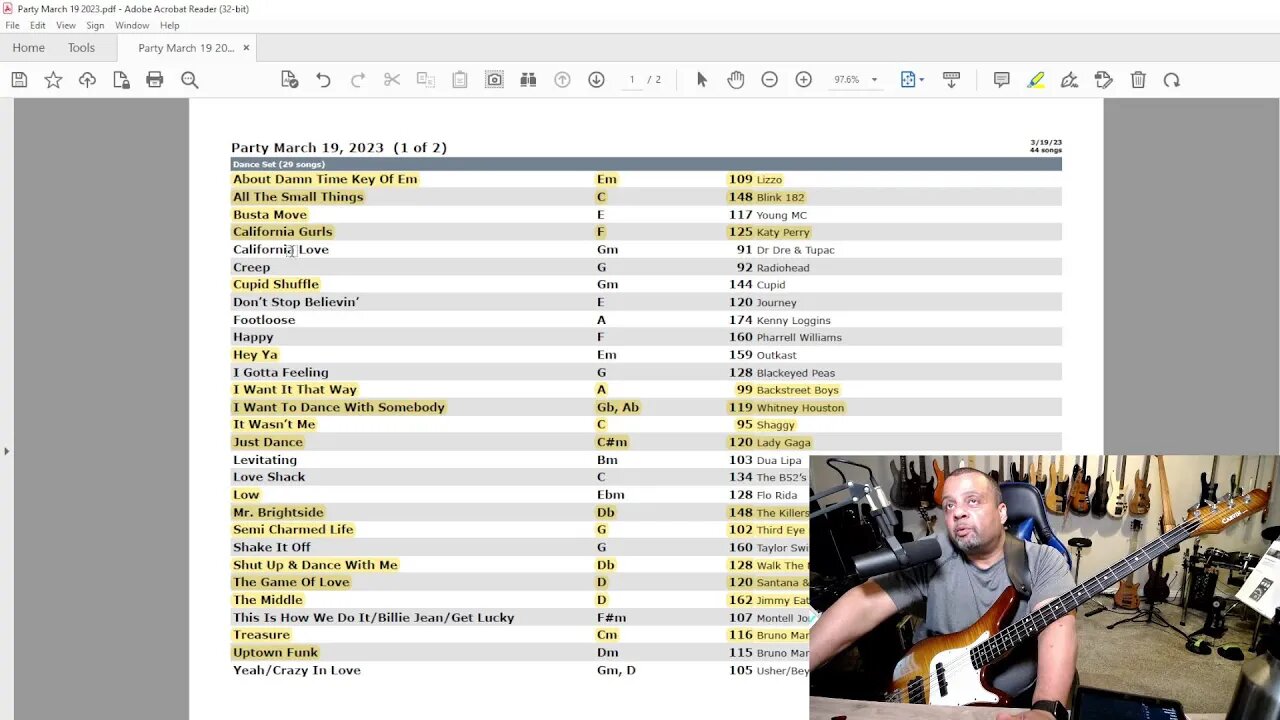The width and height of the screenshot is (1280, 720).
Task: Click the Sign pen icon
Action: [1069, 80]
